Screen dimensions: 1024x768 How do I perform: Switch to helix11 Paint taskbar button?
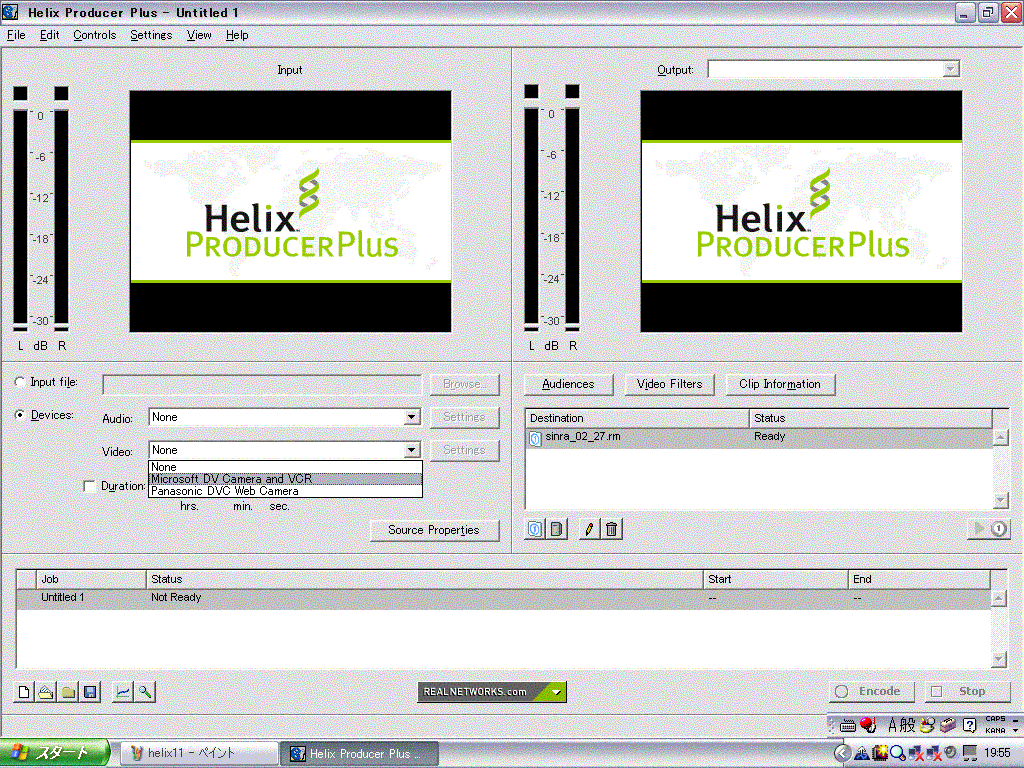pyautogui.click(x=200, y=753)
